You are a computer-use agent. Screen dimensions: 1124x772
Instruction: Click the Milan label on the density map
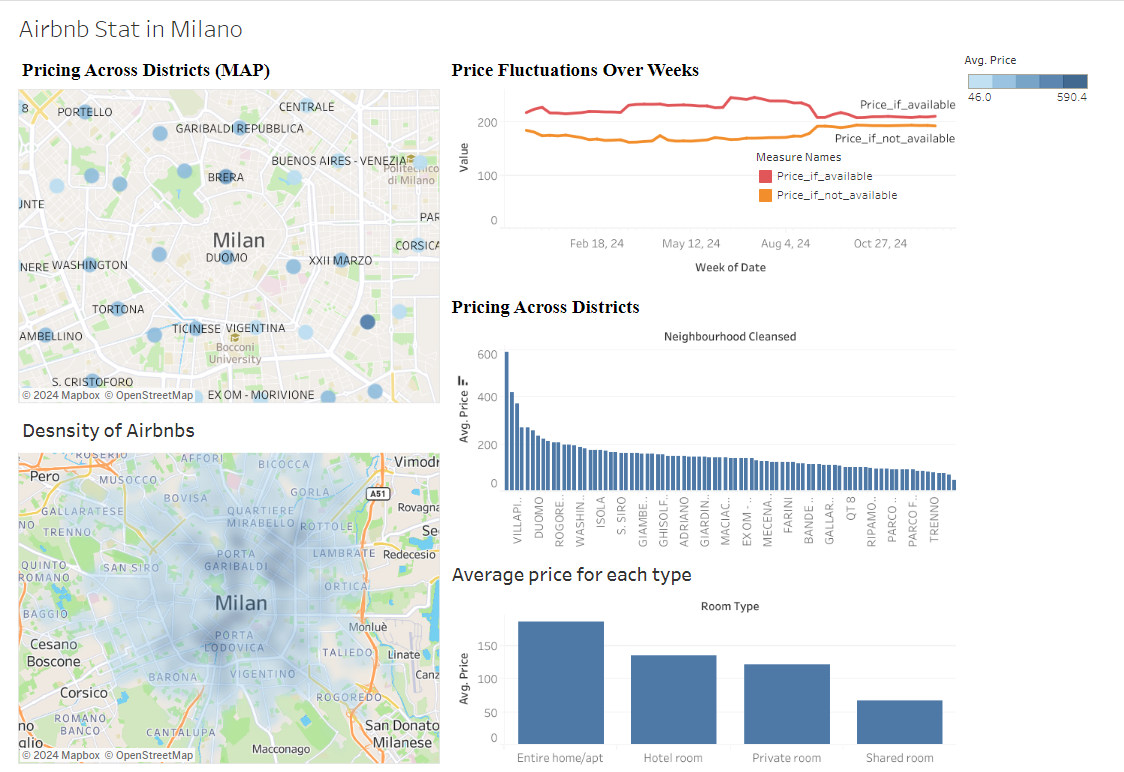(241, 604)
